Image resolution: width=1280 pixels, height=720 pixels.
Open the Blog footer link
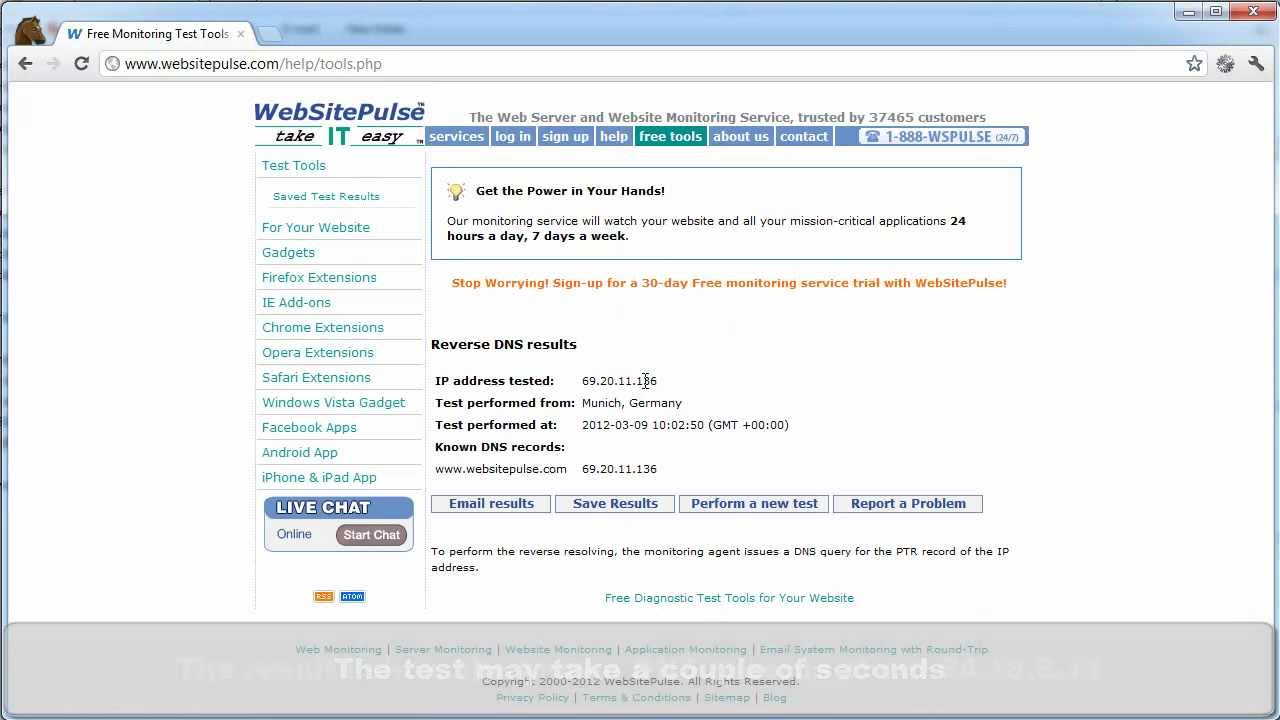pyautogui.click(x=774, y=698)
